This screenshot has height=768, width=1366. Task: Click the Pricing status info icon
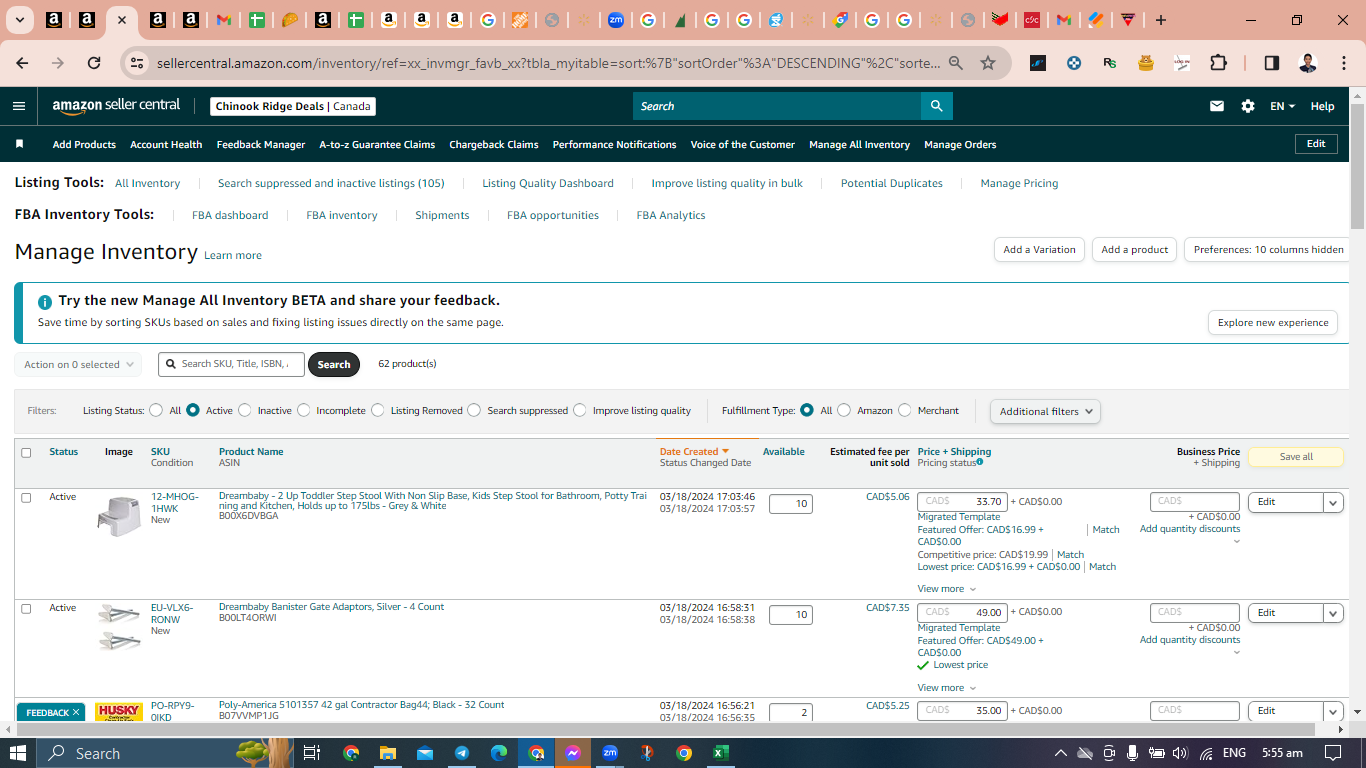(x=980, y=462)
